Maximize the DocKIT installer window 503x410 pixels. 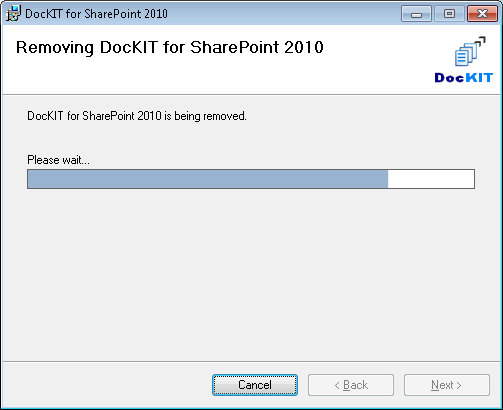(x=449, y=14)
